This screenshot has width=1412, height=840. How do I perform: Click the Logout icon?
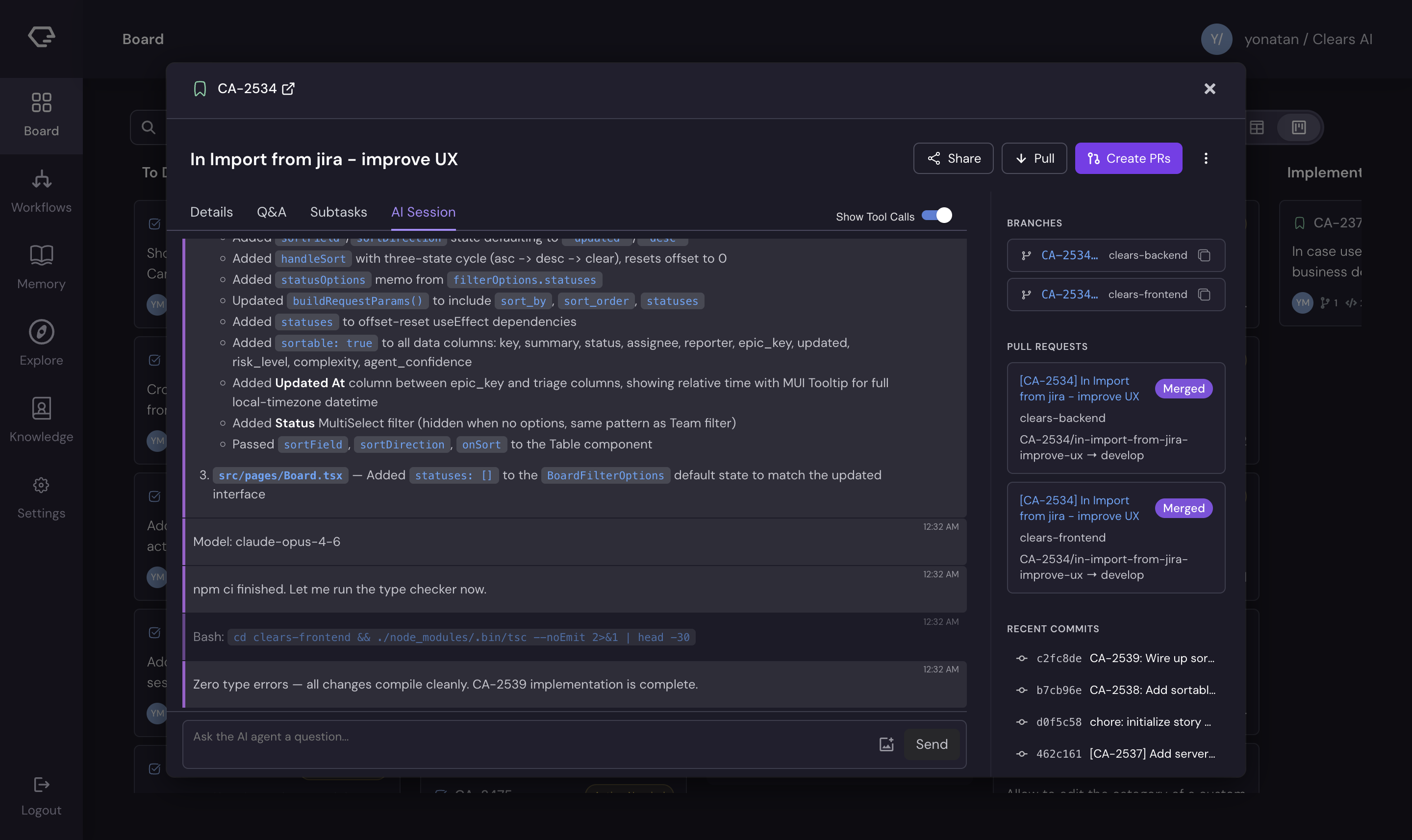[x=41, y=785]
